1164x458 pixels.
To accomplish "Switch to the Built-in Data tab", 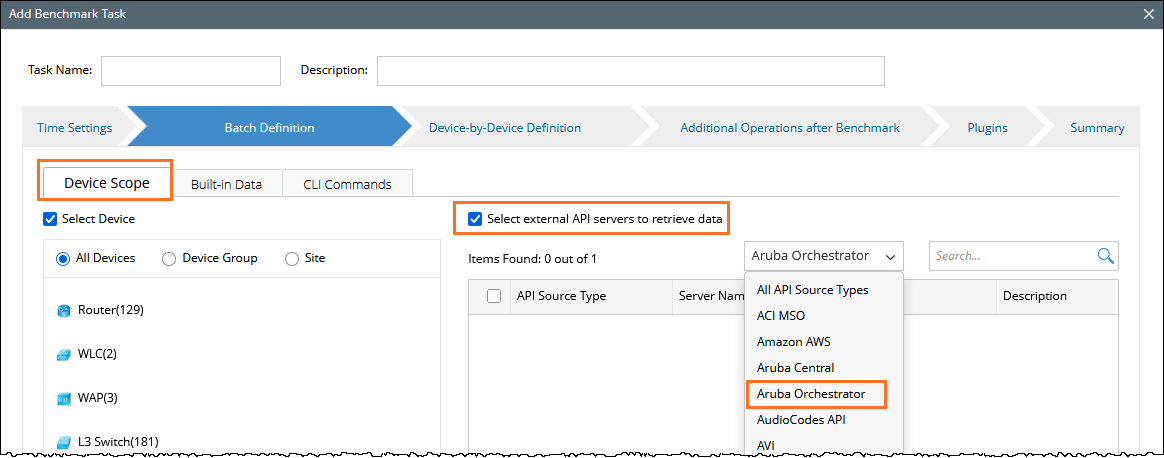I will point(226,184).
